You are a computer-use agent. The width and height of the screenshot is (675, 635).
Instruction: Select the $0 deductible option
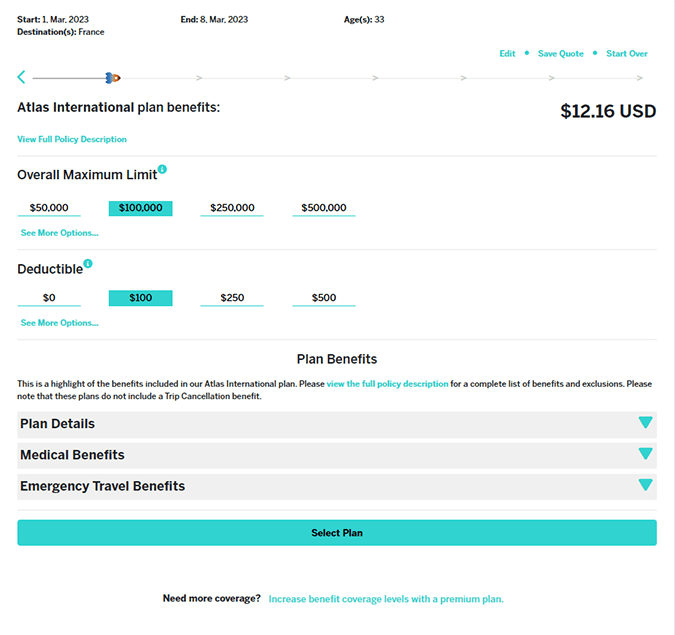tap(49, 298)
